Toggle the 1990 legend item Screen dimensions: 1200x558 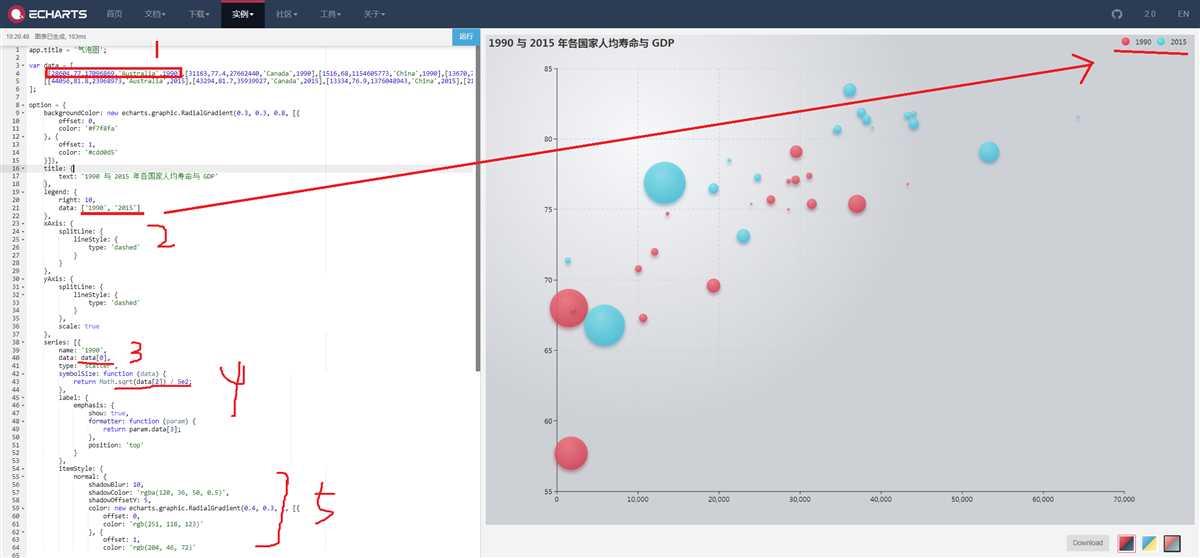click(1137, 41)
